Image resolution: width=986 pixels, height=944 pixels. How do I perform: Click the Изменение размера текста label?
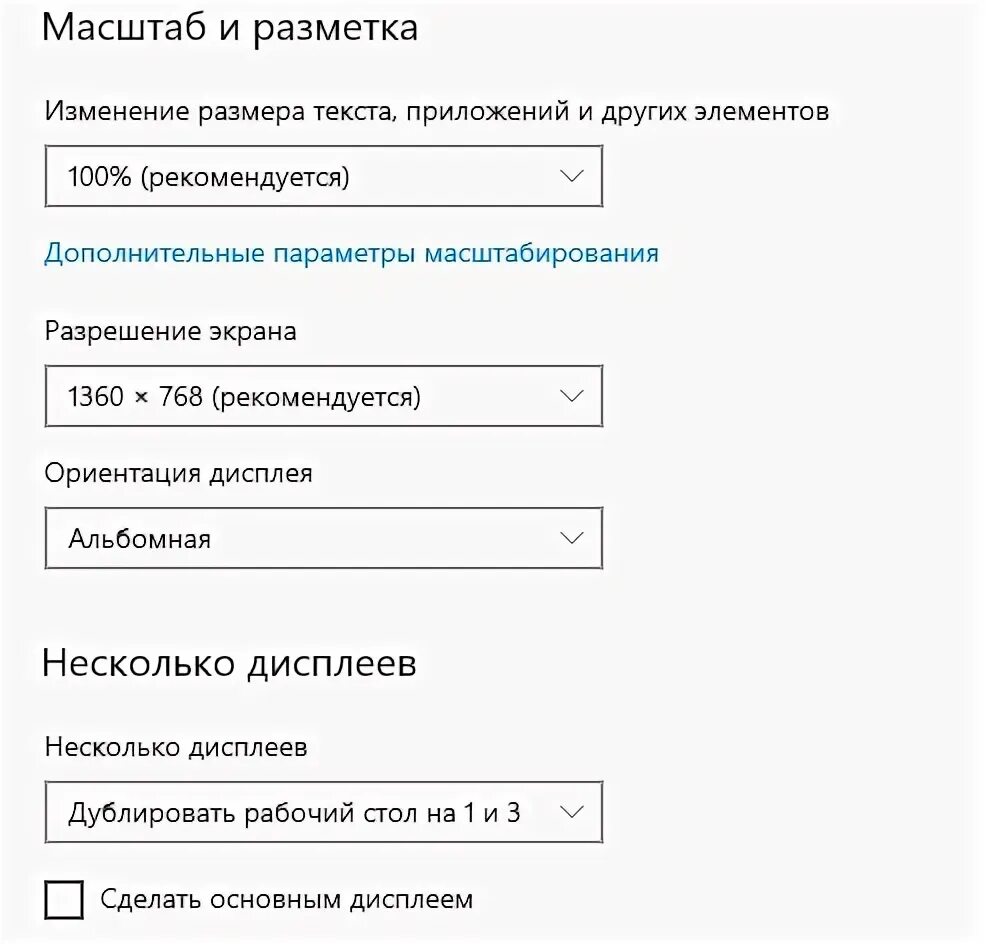click(436, 110)
